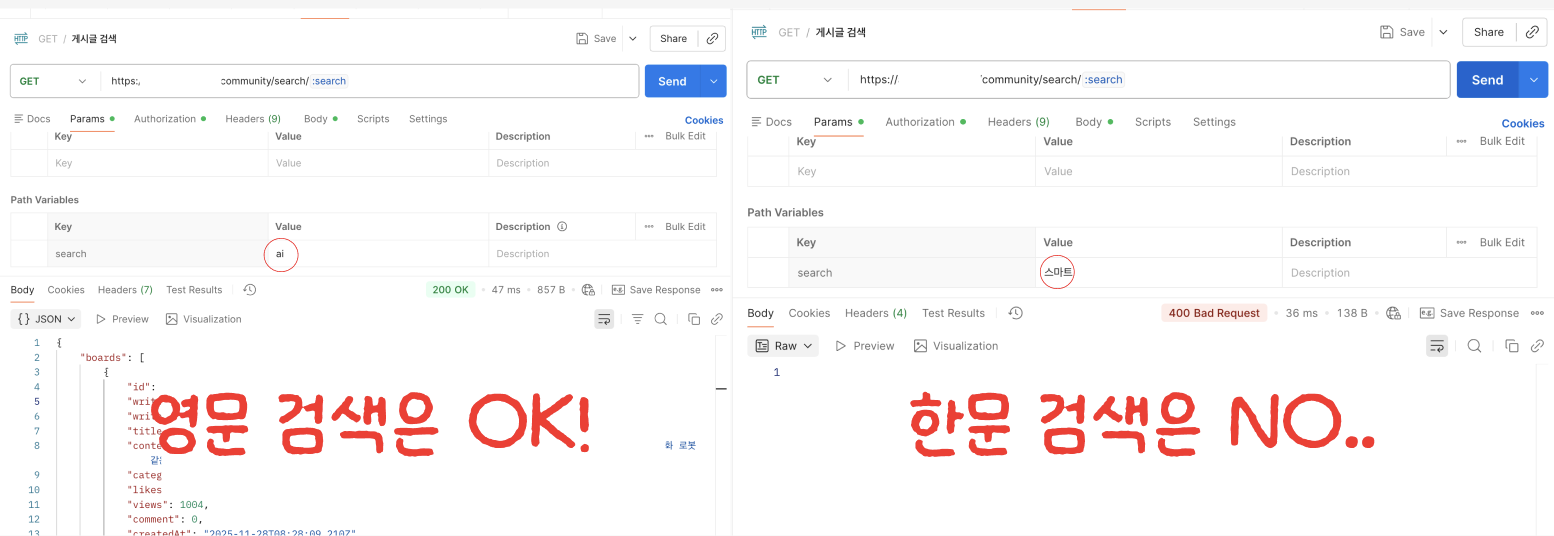The height and width of the screenshot is (536, 1554).
Task: Click the HTTP request icon in left window
Action: pos(21,39)
